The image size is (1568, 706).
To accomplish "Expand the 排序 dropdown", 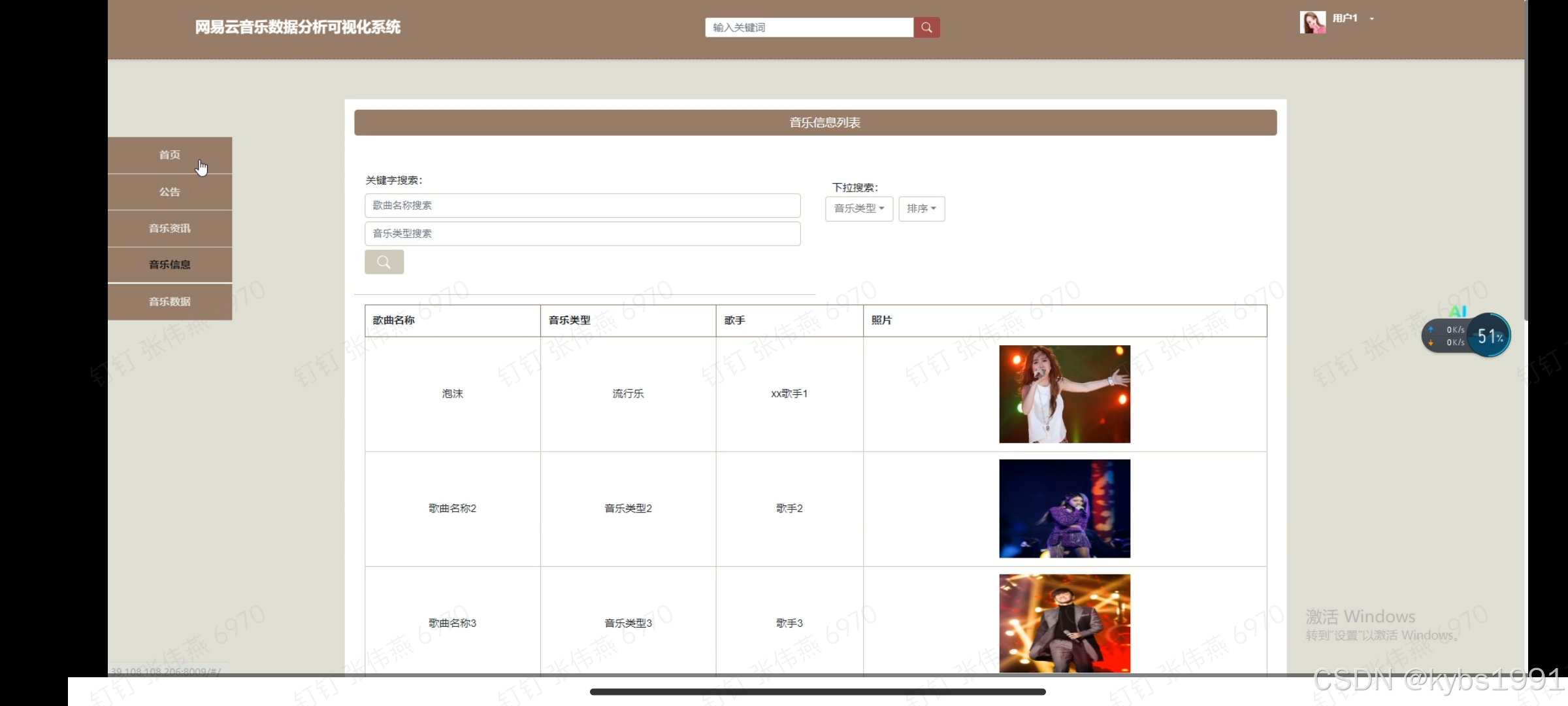I will click(921, 209).
